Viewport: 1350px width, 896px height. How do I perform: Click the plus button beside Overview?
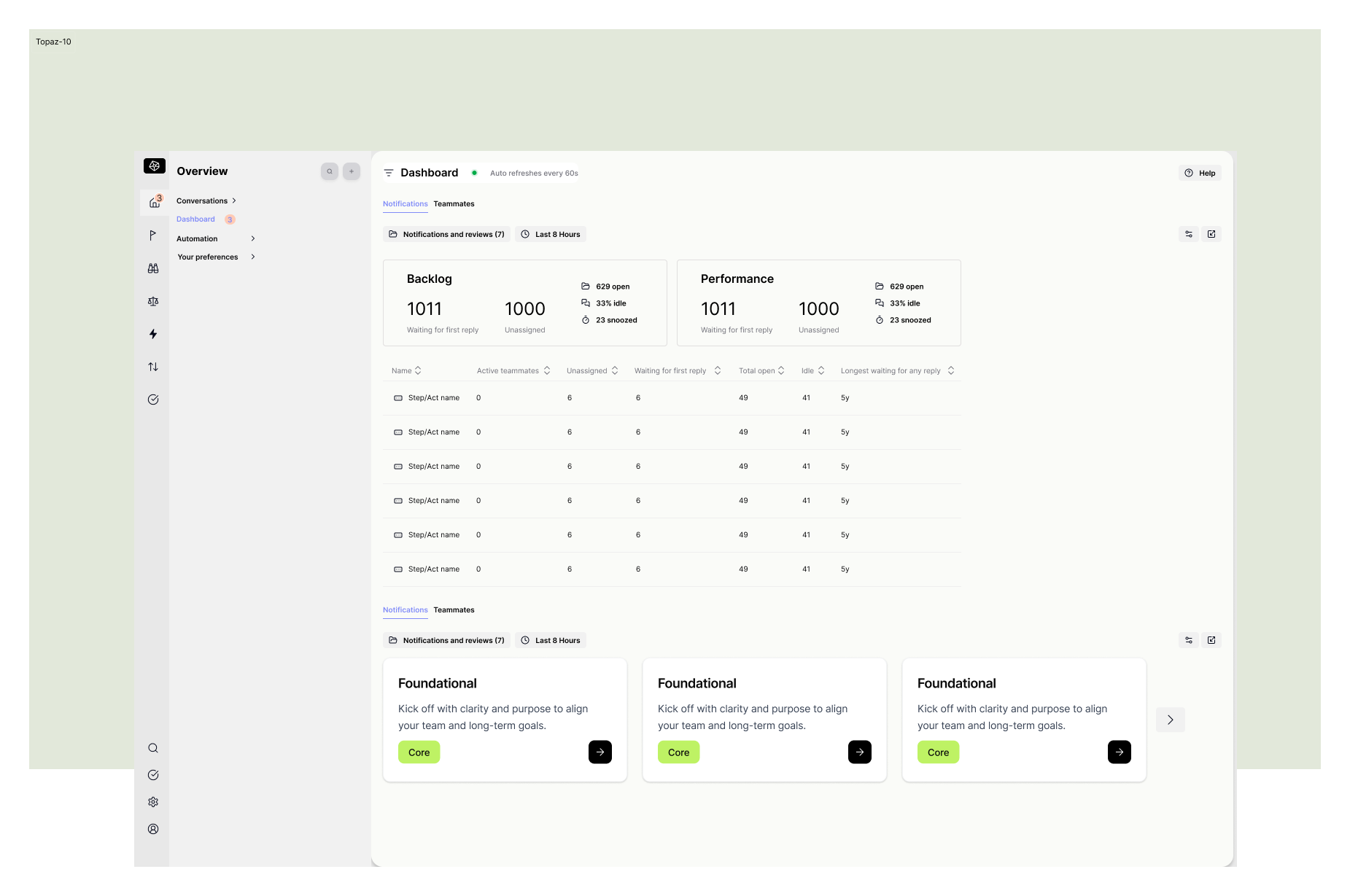click(352, 171)
